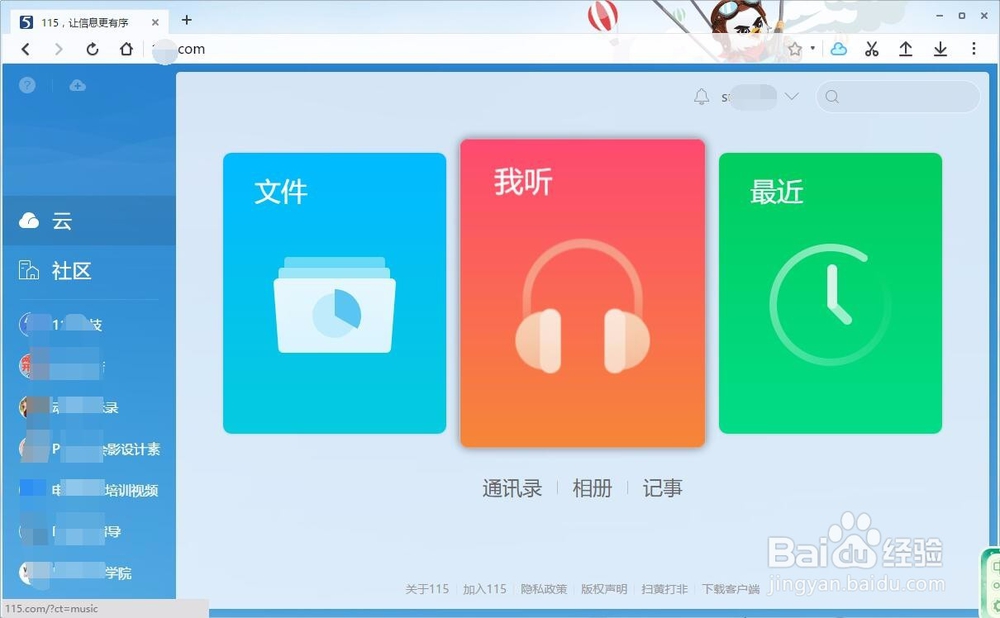Open the 下载客户端 footer link
1000x618 pixels.
click(x=731, y=589)
